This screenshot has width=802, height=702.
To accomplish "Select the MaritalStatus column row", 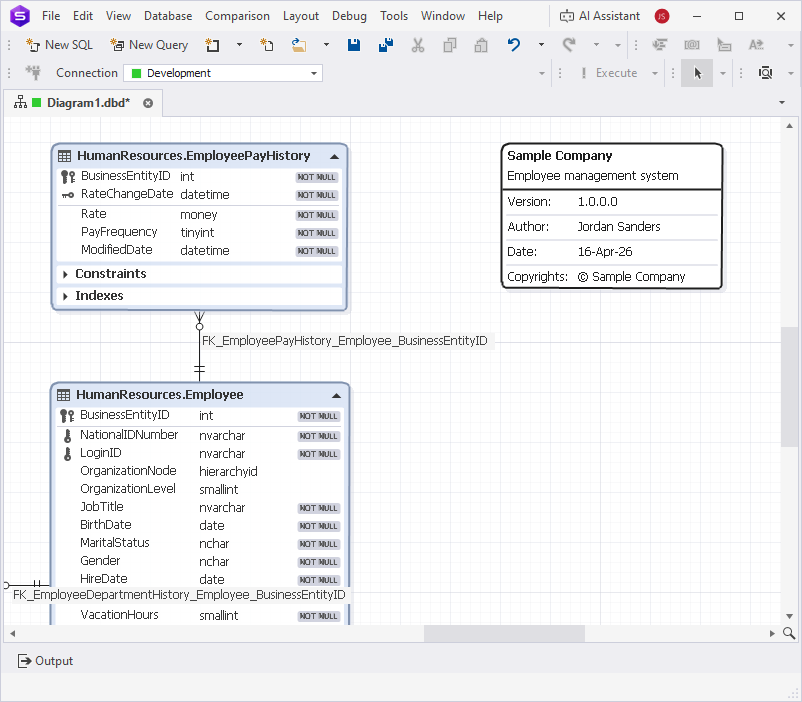I will click(199, 543).
